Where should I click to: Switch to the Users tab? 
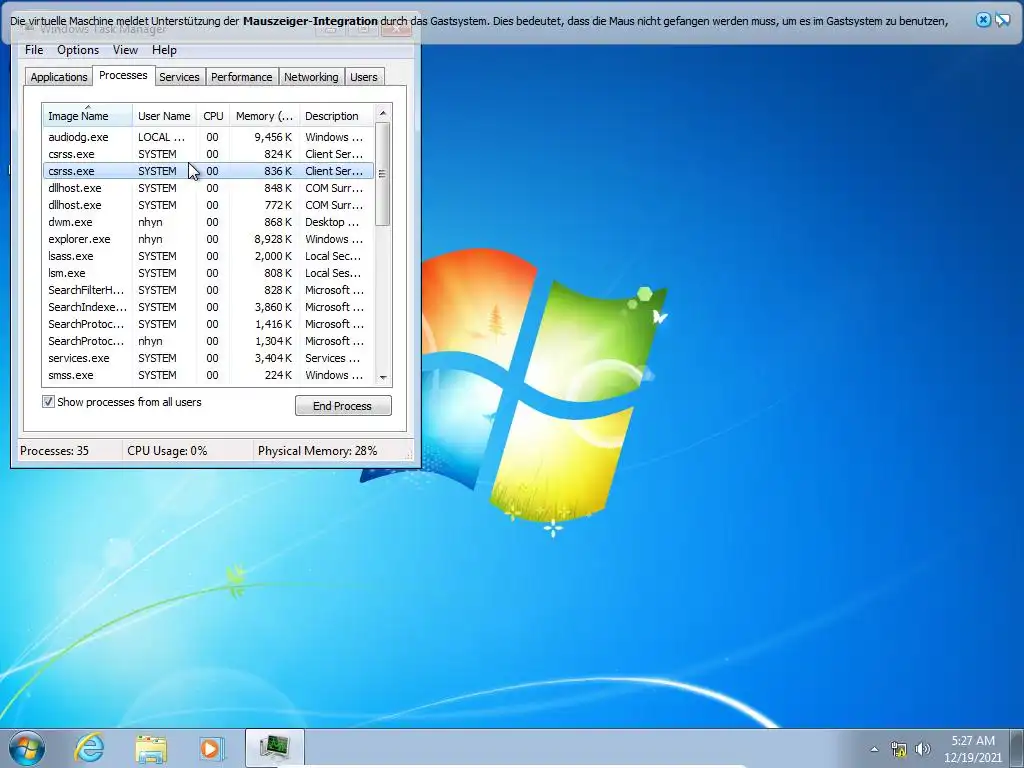click(x=364, y=77)
